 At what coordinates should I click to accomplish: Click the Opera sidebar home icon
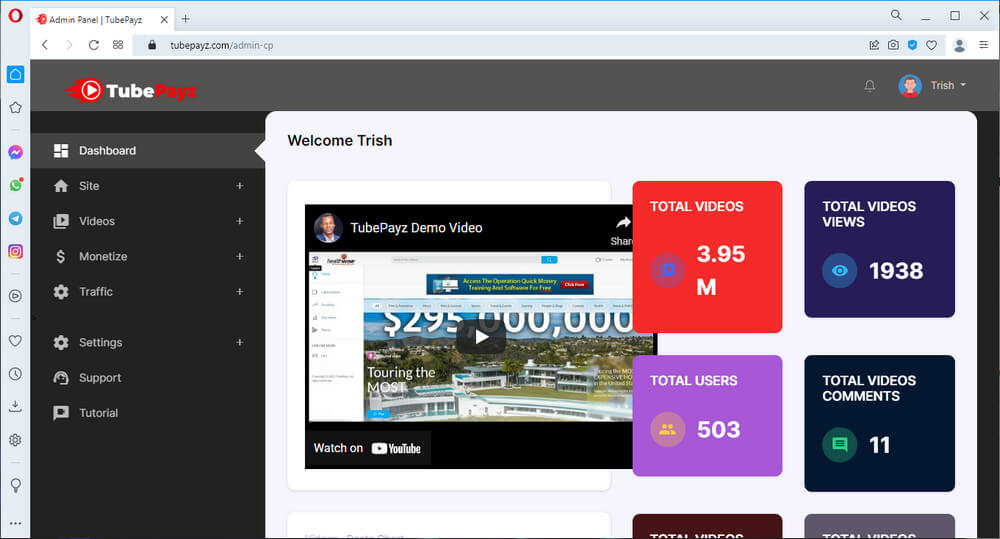pyautogui.click(x=15, y=75)
